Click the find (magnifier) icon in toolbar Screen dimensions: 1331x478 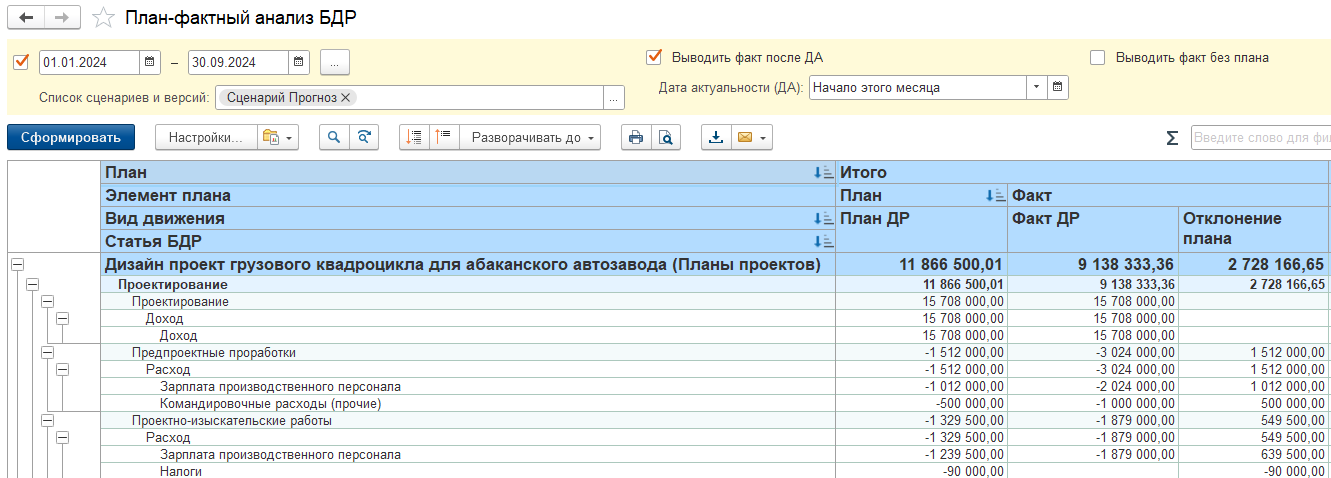(x=335, y=138)
